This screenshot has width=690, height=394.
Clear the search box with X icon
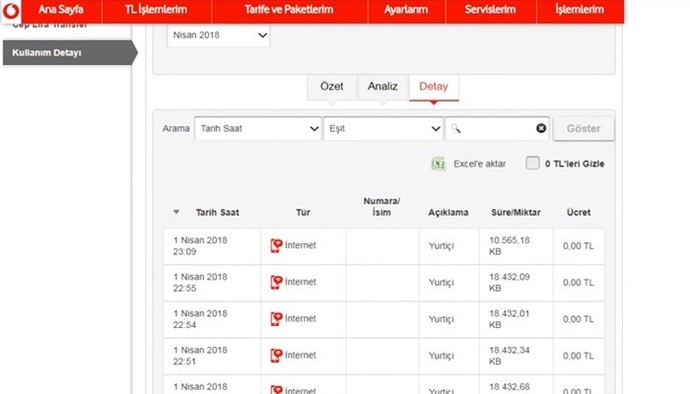click(x=541, y=128)
